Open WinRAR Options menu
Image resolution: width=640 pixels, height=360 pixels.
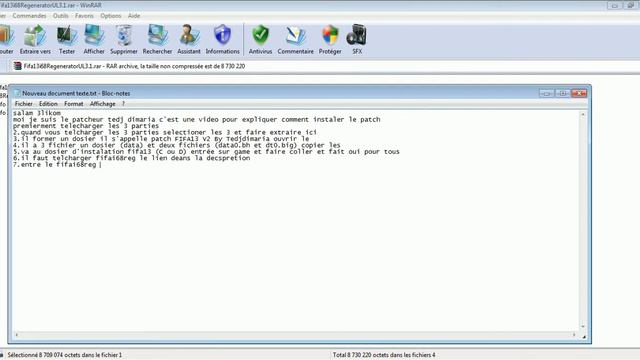111,16
